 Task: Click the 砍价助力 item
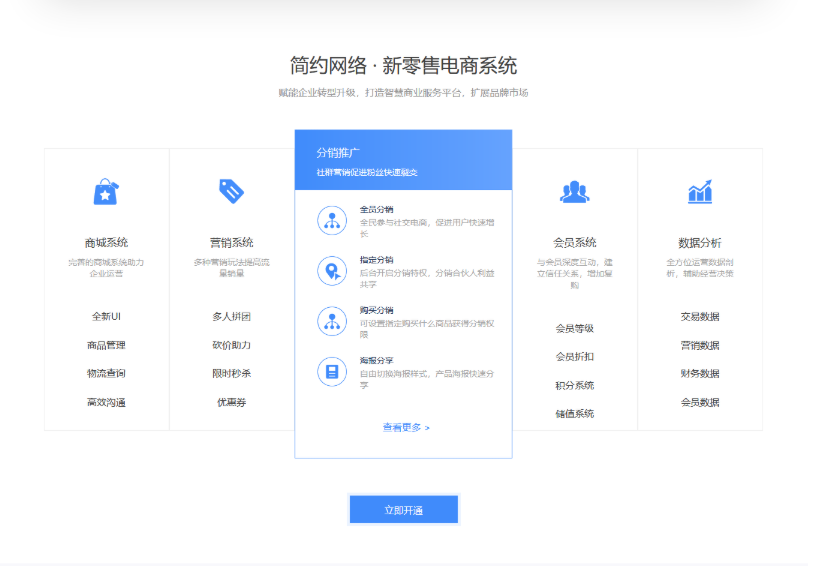point(231,345)
